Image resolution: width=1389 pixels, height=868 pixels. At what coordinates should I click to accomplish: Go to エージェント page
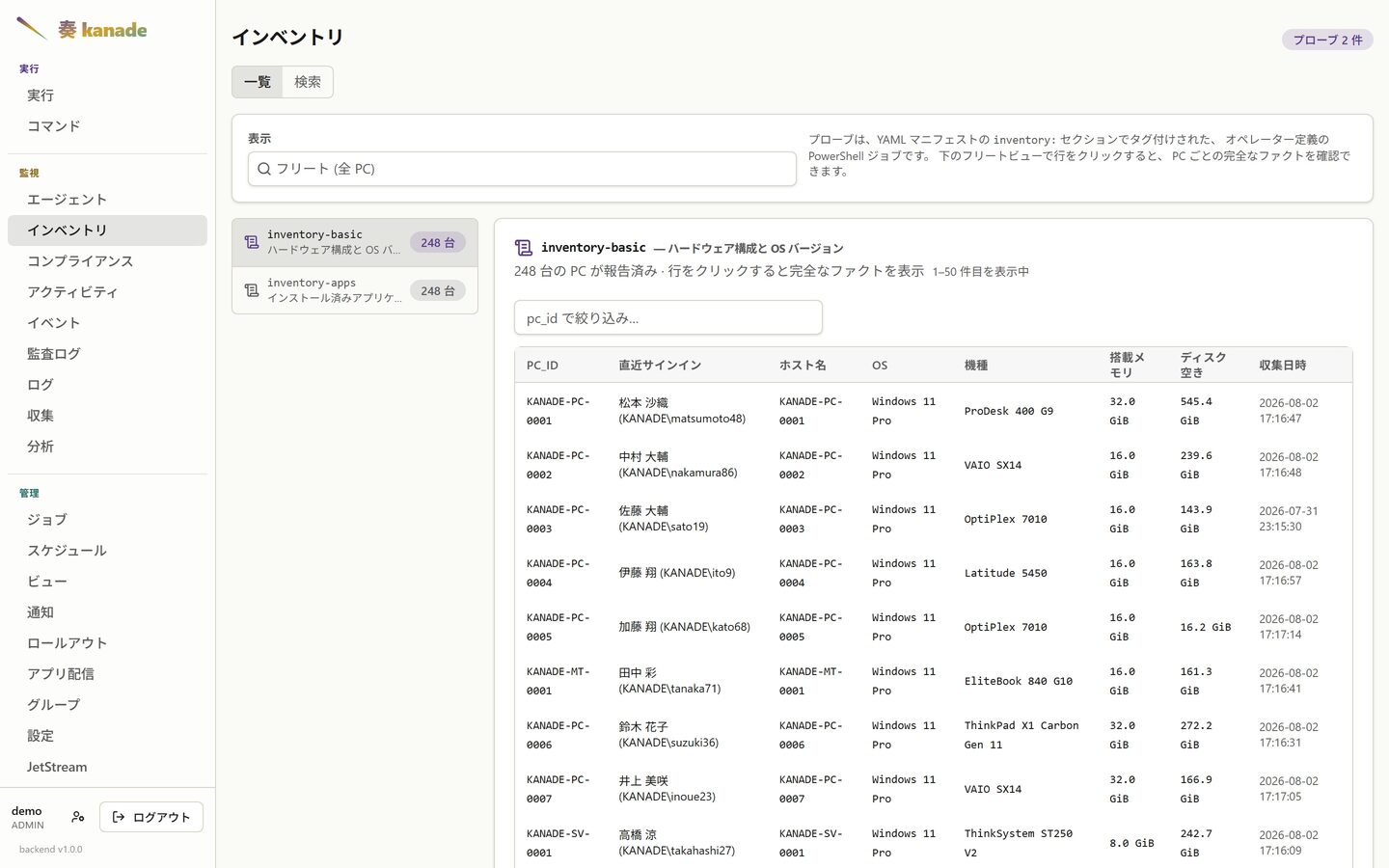click(107, 200)
